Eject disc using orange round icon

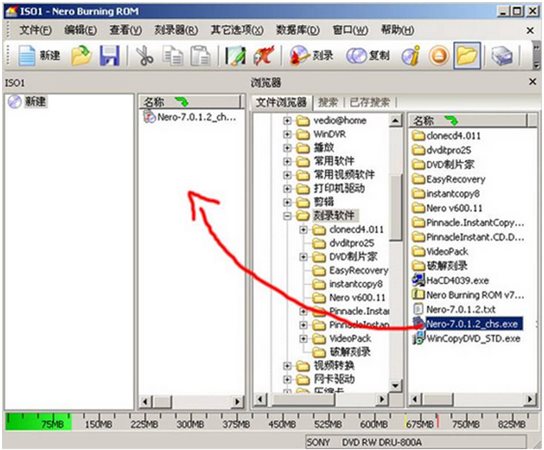coord(439,56)
